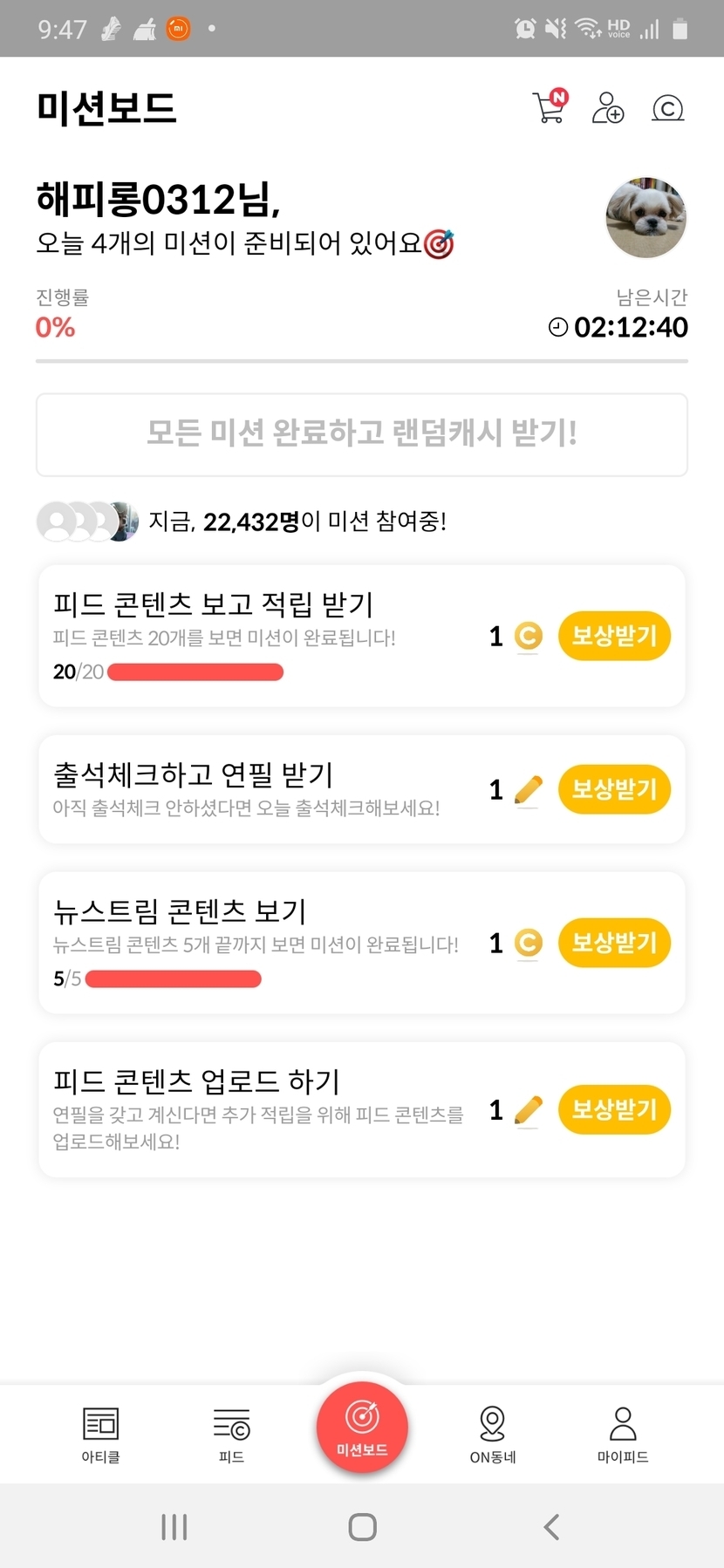Claim reward for 피드 콘텐츠 업로드 하기
Viewport: 724px width, 1568px height.
(x=614, y=1109)
